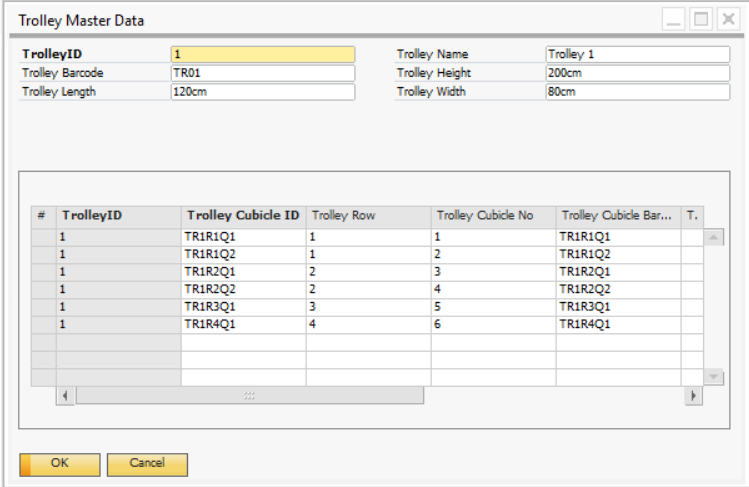Viewport: 749px width, 487px height.
Task: Minimize the Trolley Master Data window
Action: click(675, 19)
